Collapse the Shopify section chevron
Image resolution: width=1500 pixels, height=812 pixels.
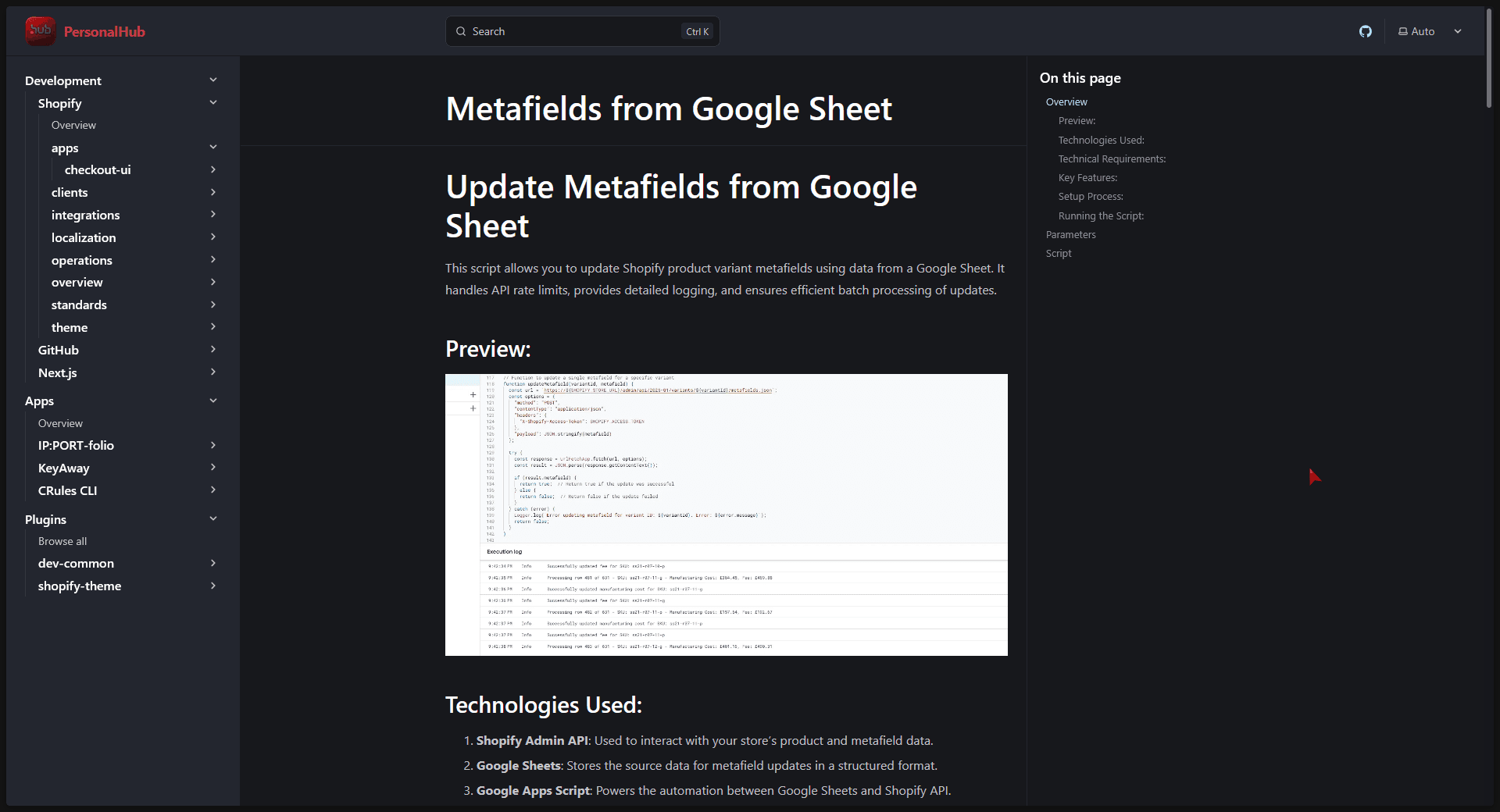pos(213,103)
